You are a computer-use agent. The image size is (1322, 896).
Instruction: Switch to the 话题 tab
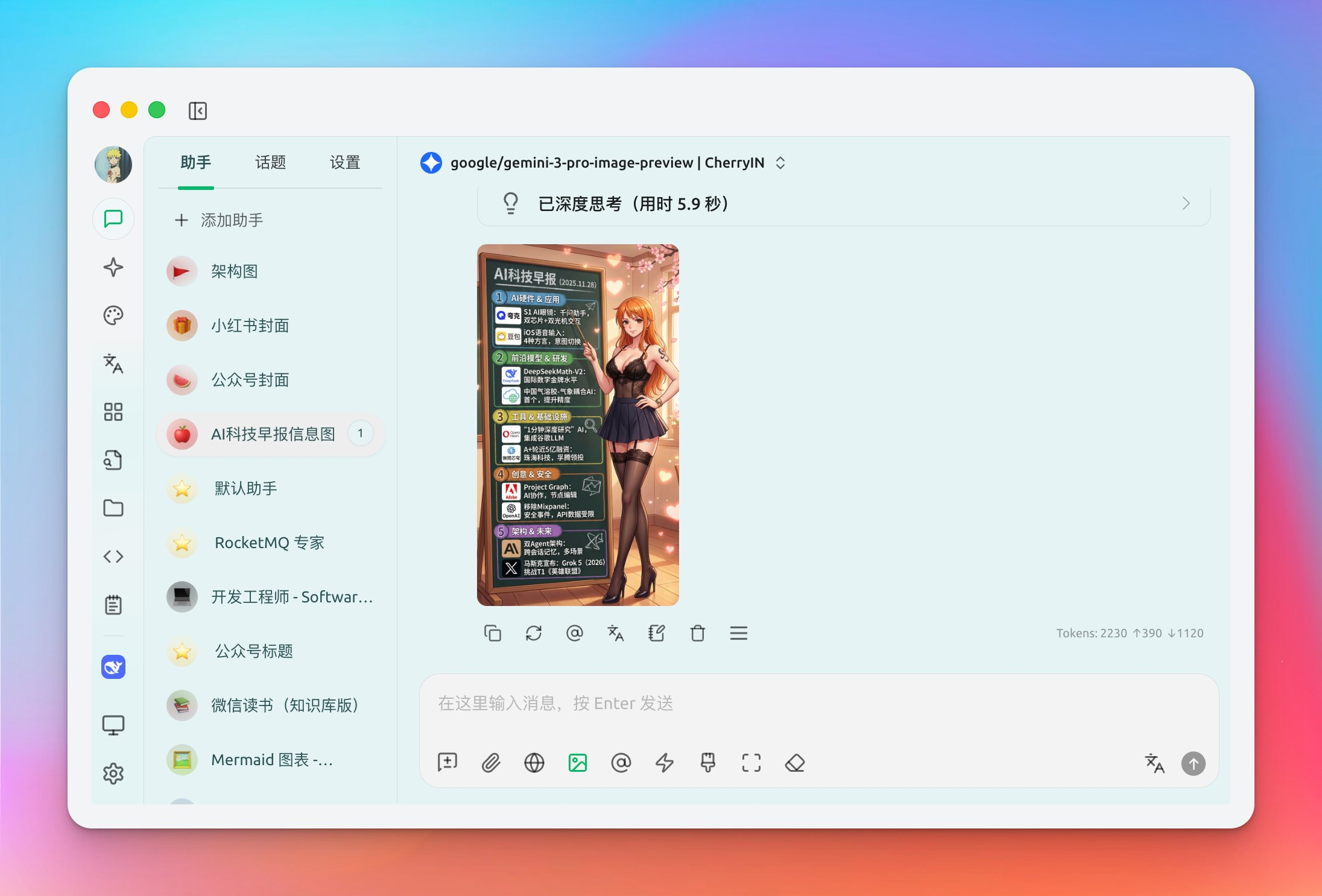coord(270,163)
